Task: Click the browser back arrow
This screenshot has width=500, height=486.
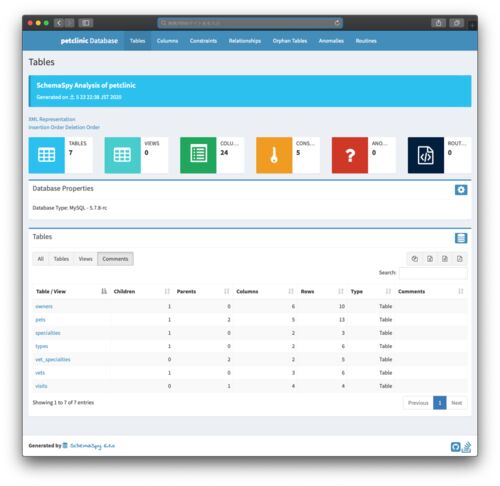Action: pyautogui.click(x=59, y=23)
